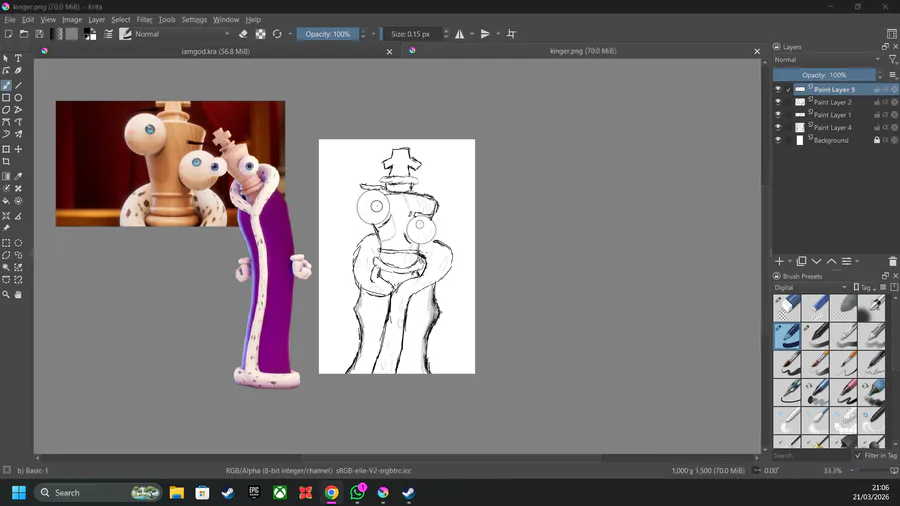Unlock the Background layer lock icon

(x=877, y=140)
